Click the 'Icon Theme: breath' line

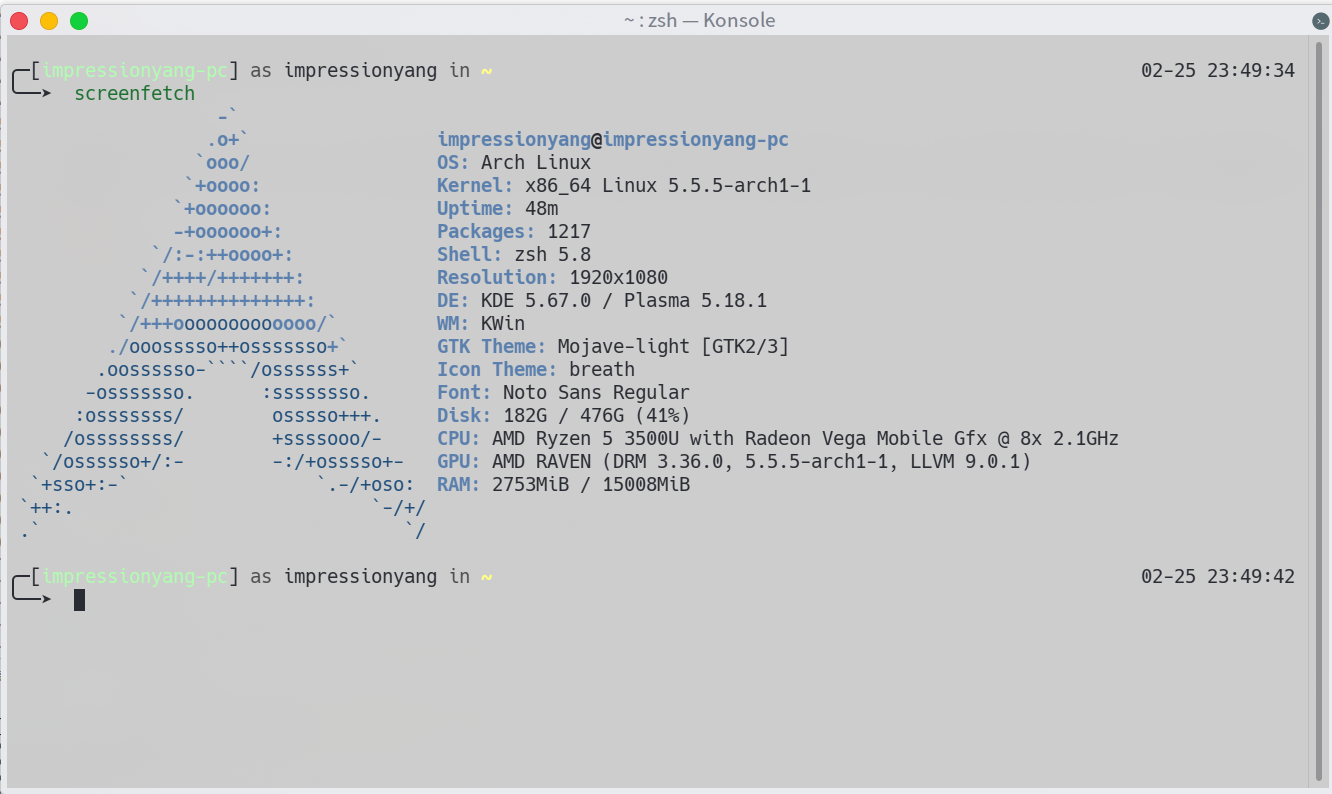[536, 370]
